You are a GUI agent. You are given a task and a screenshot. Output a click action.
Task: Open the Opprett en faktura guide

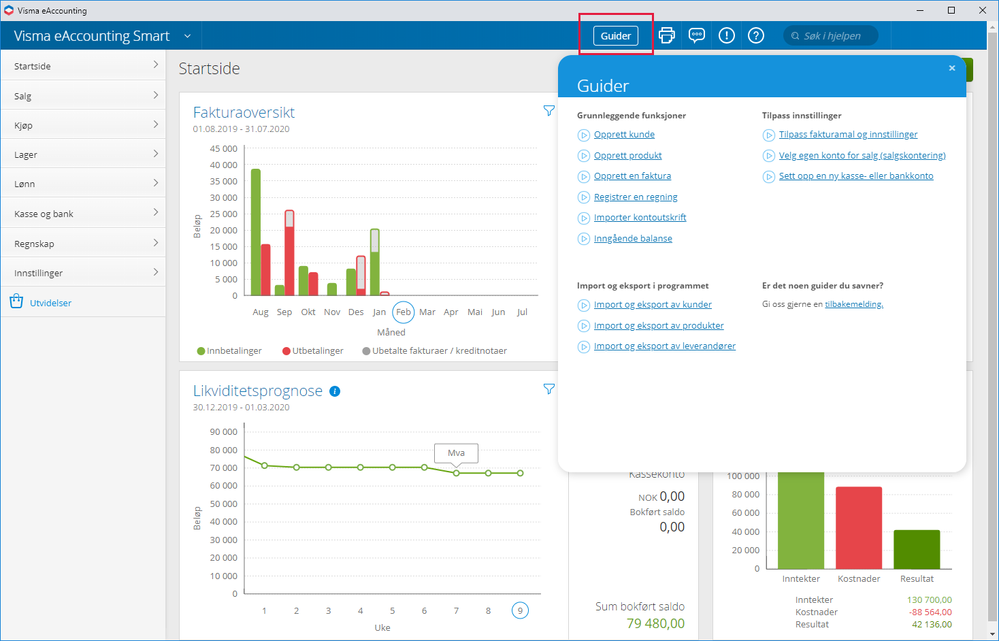632,176
